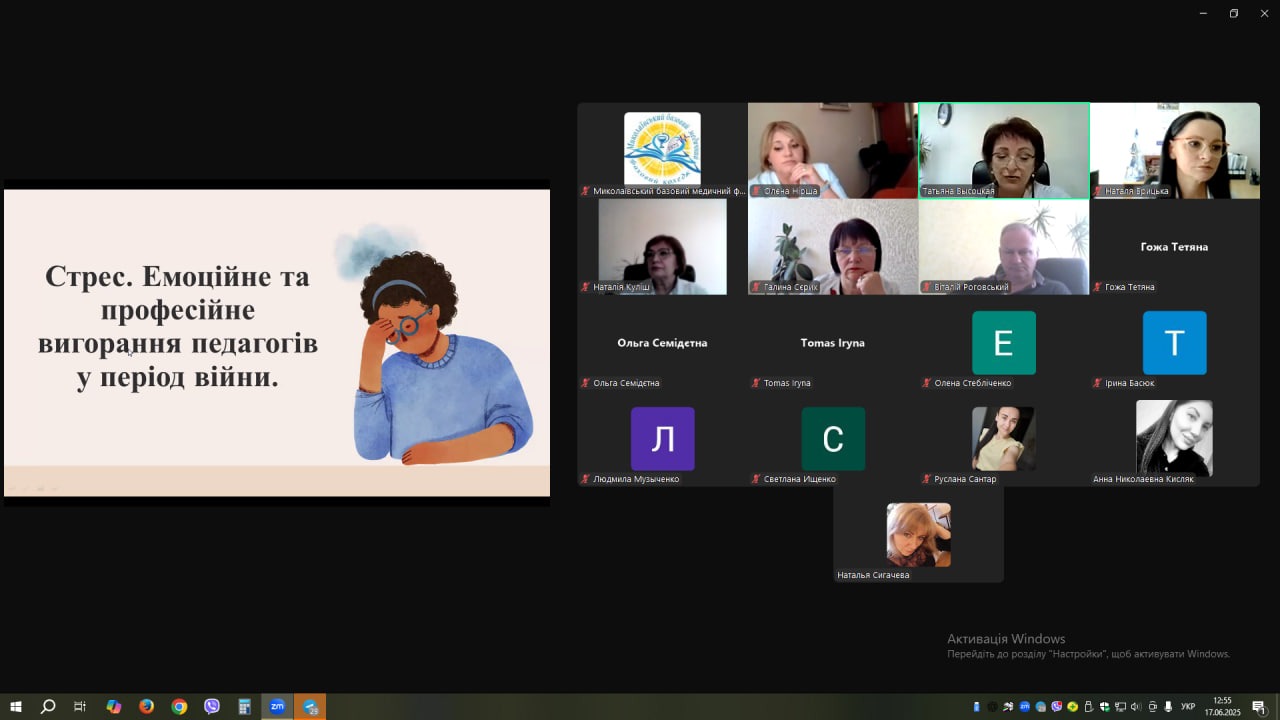
Task: Launch Firefox from the taskbar
Action: 146,707
